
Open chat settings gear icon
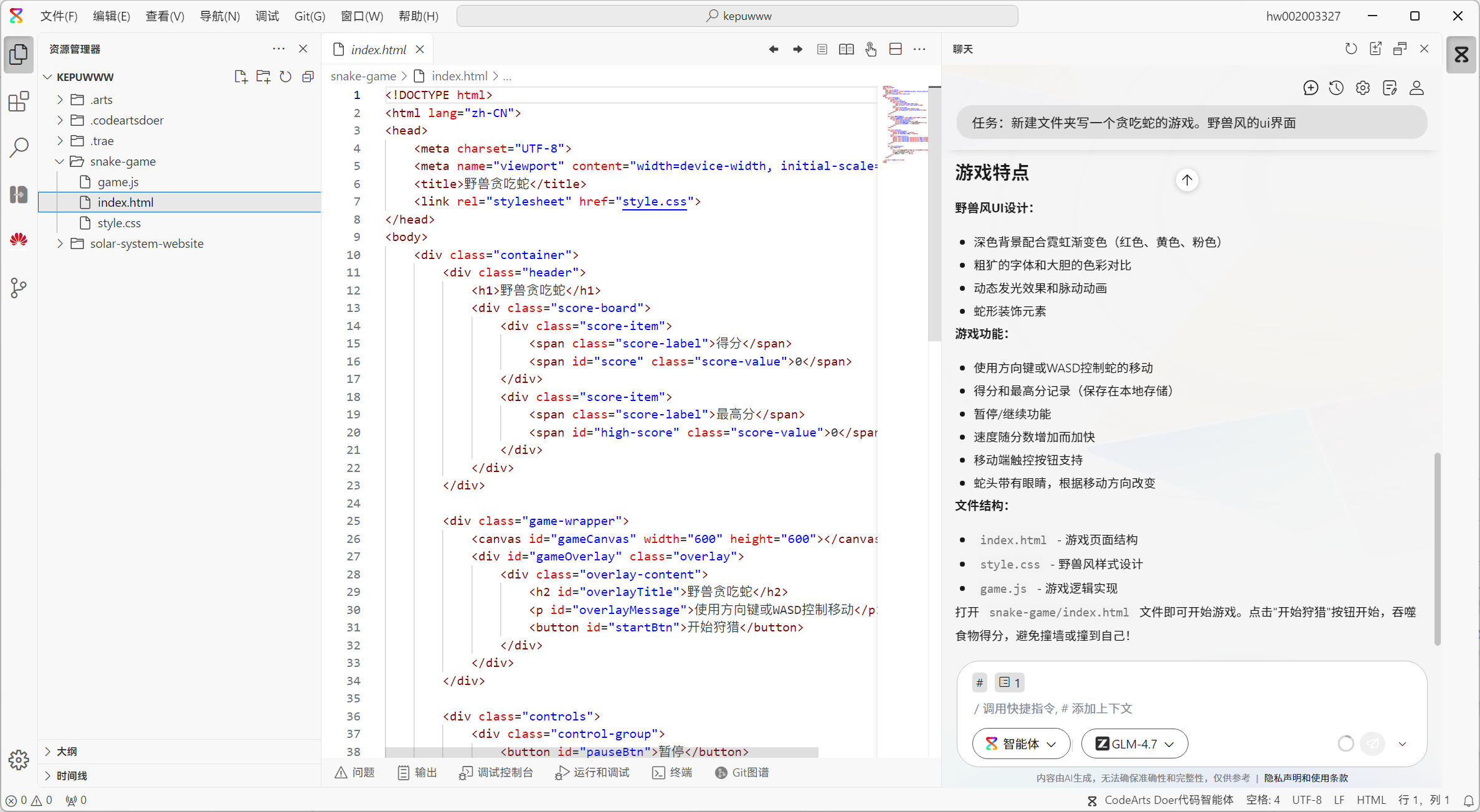coord(1363,88)
